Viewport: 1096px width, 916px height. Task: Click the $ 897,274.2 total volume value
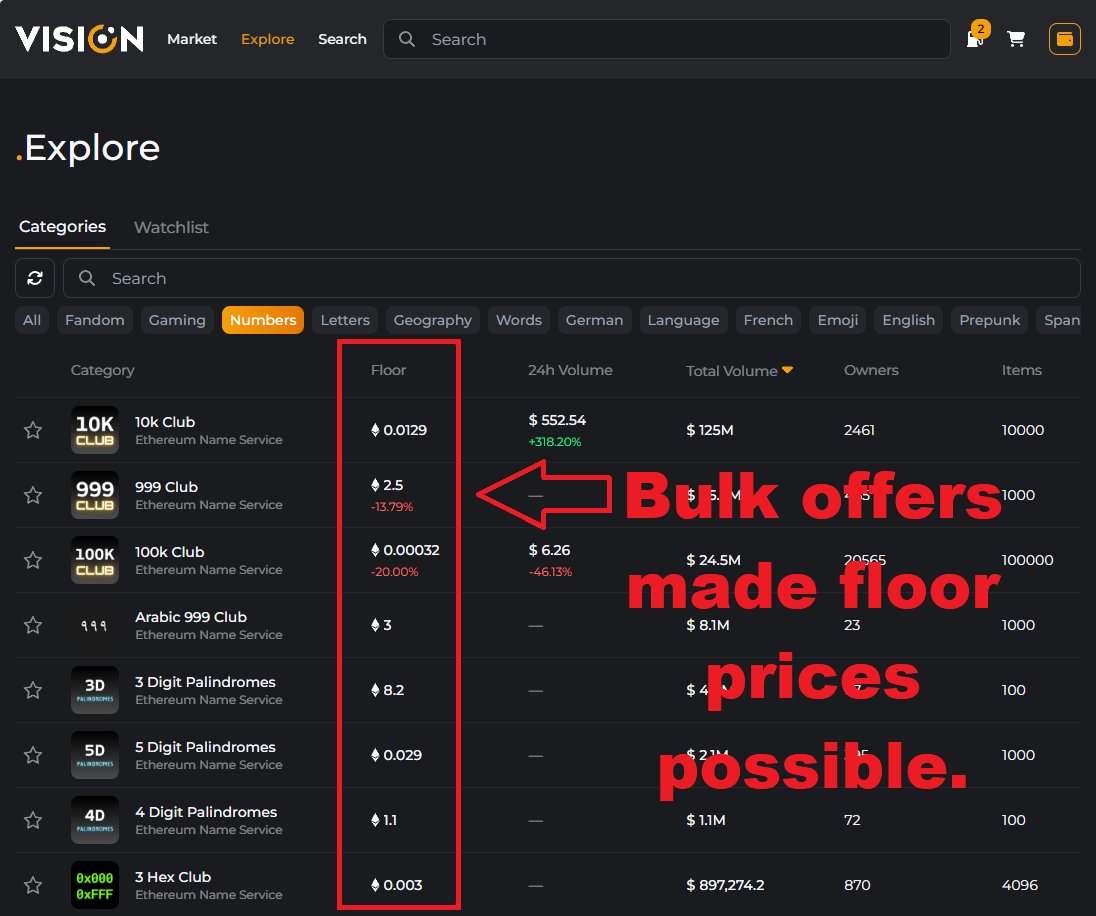tap(725, 885)
